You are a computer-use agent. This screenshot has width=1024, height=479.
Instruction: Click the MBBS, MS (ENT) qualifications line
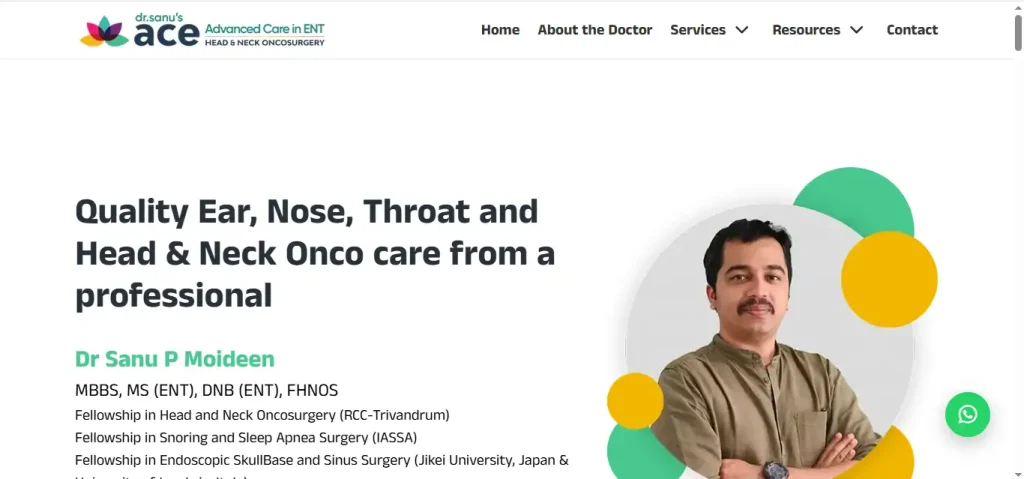pos(207,390)
